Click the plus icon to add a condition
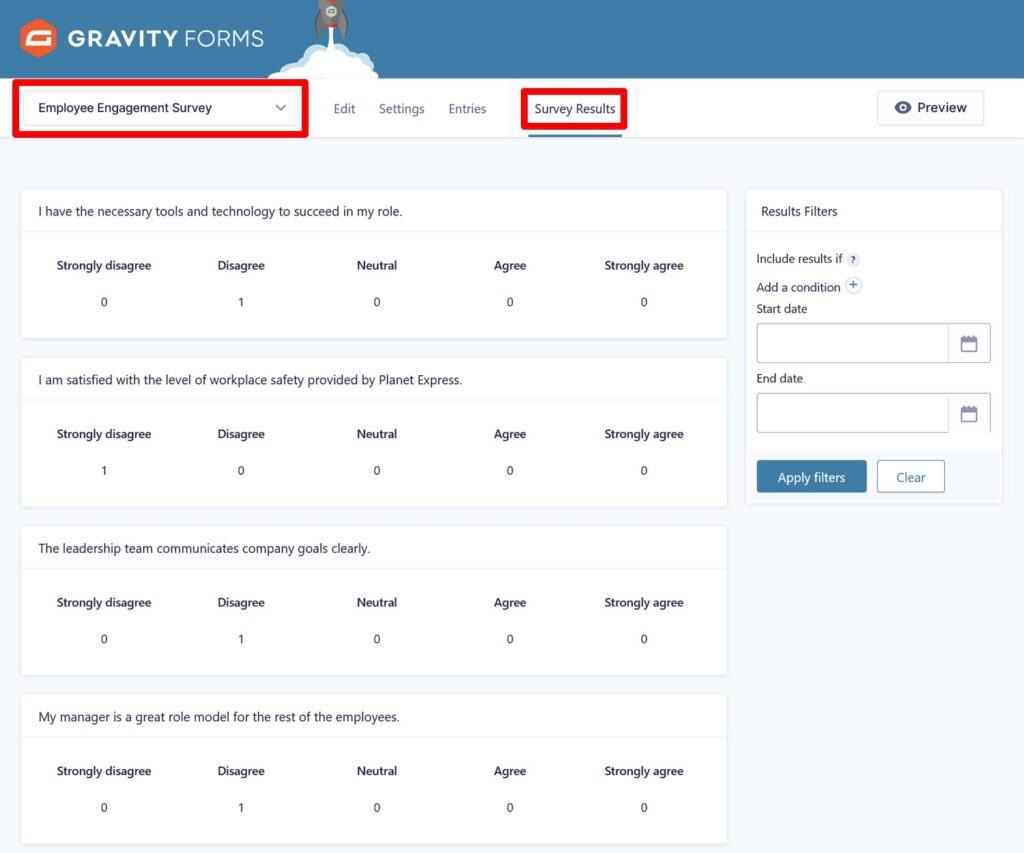The image size is (1024, 853). click(x=854, y=285)
